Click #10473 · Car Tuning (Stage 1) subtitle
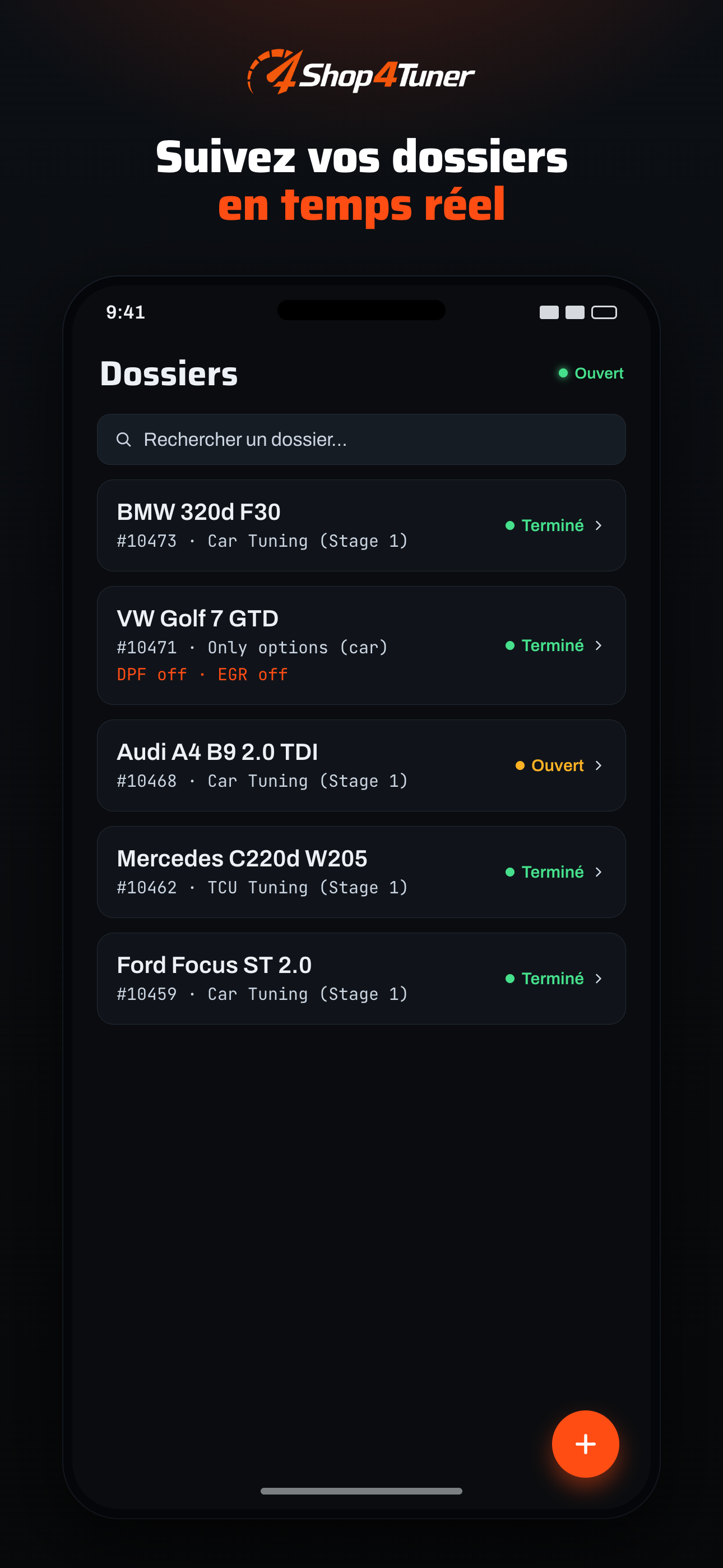 point(262,541)
